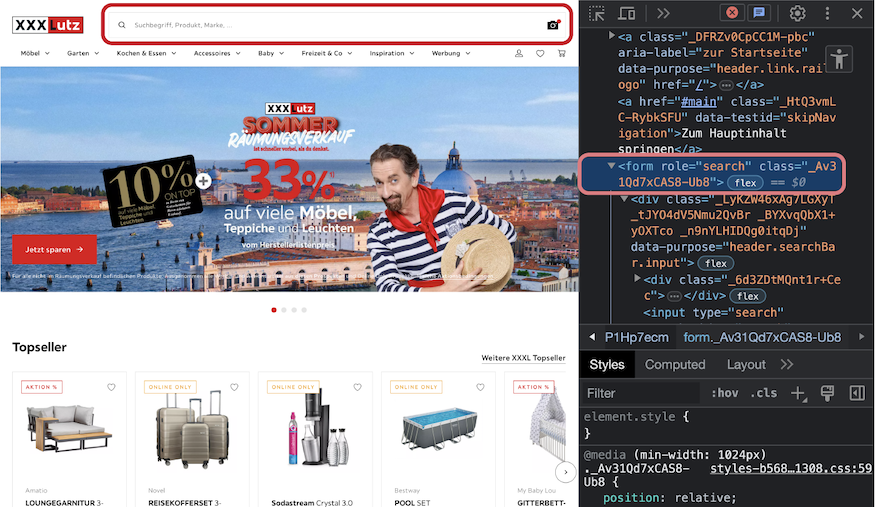Image resolution: width=875 pixels, height=507 pixels.
Task: Select second carousel dot
Action: [284, 310]
